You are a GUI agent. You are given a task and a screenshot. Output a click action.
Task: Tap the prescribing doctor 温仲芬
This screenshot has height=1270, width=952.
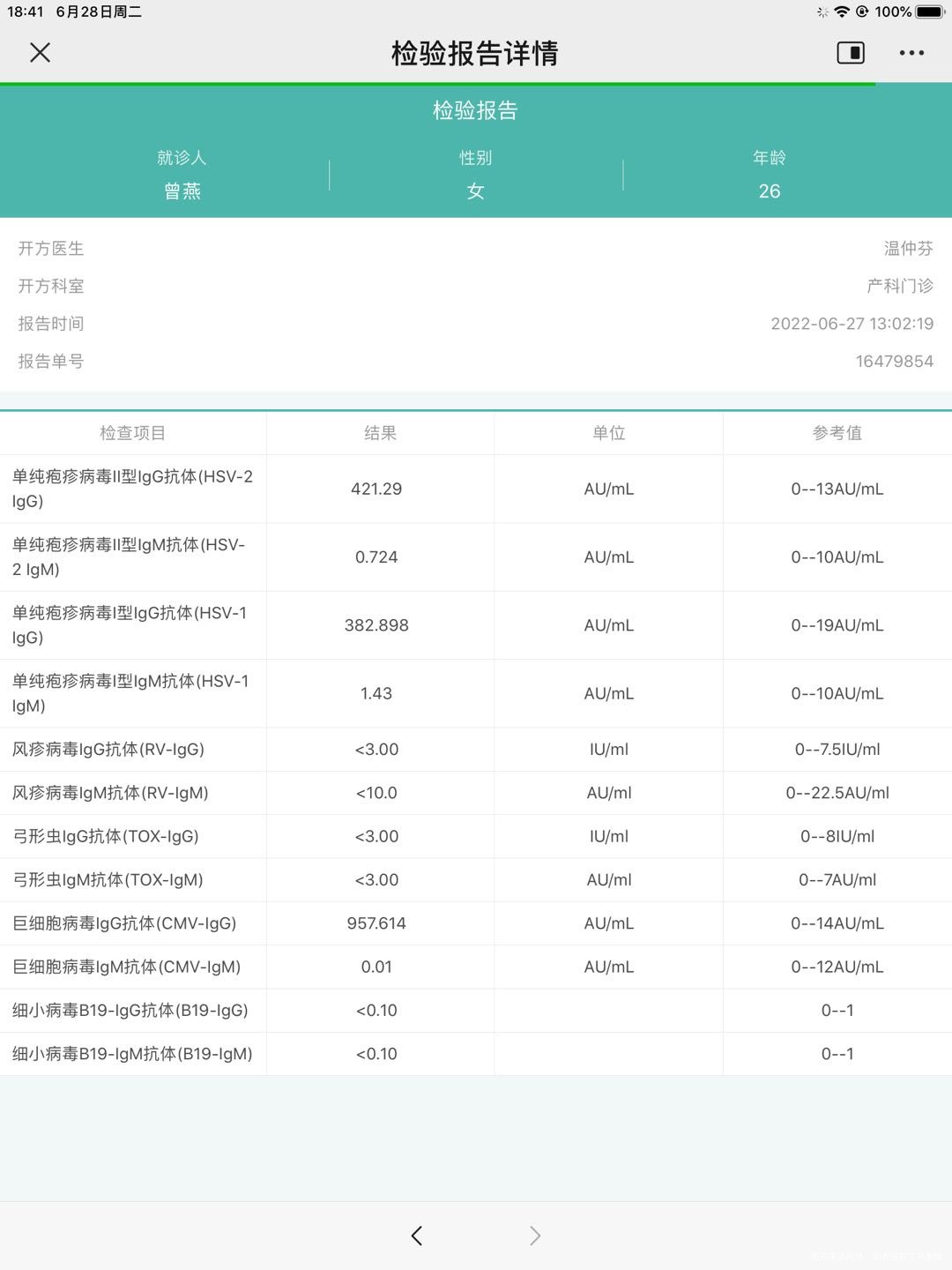tap(905, 249)
